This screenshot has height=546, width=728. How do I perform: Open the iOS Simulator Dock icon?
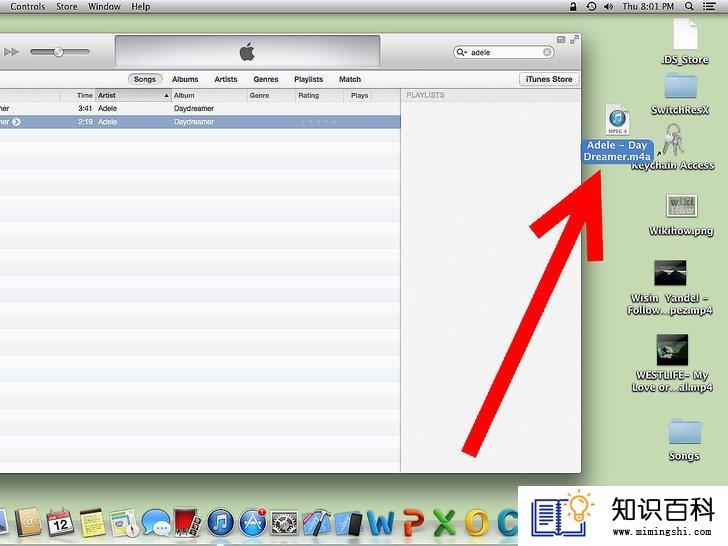coord(348,525)
